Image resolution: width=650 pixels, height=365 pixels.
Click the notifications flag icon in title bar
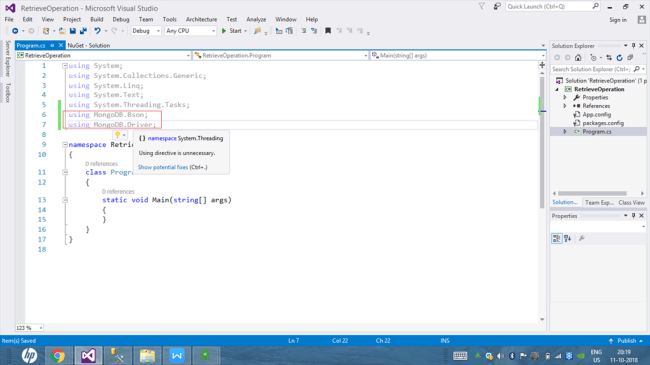[482, 6]
